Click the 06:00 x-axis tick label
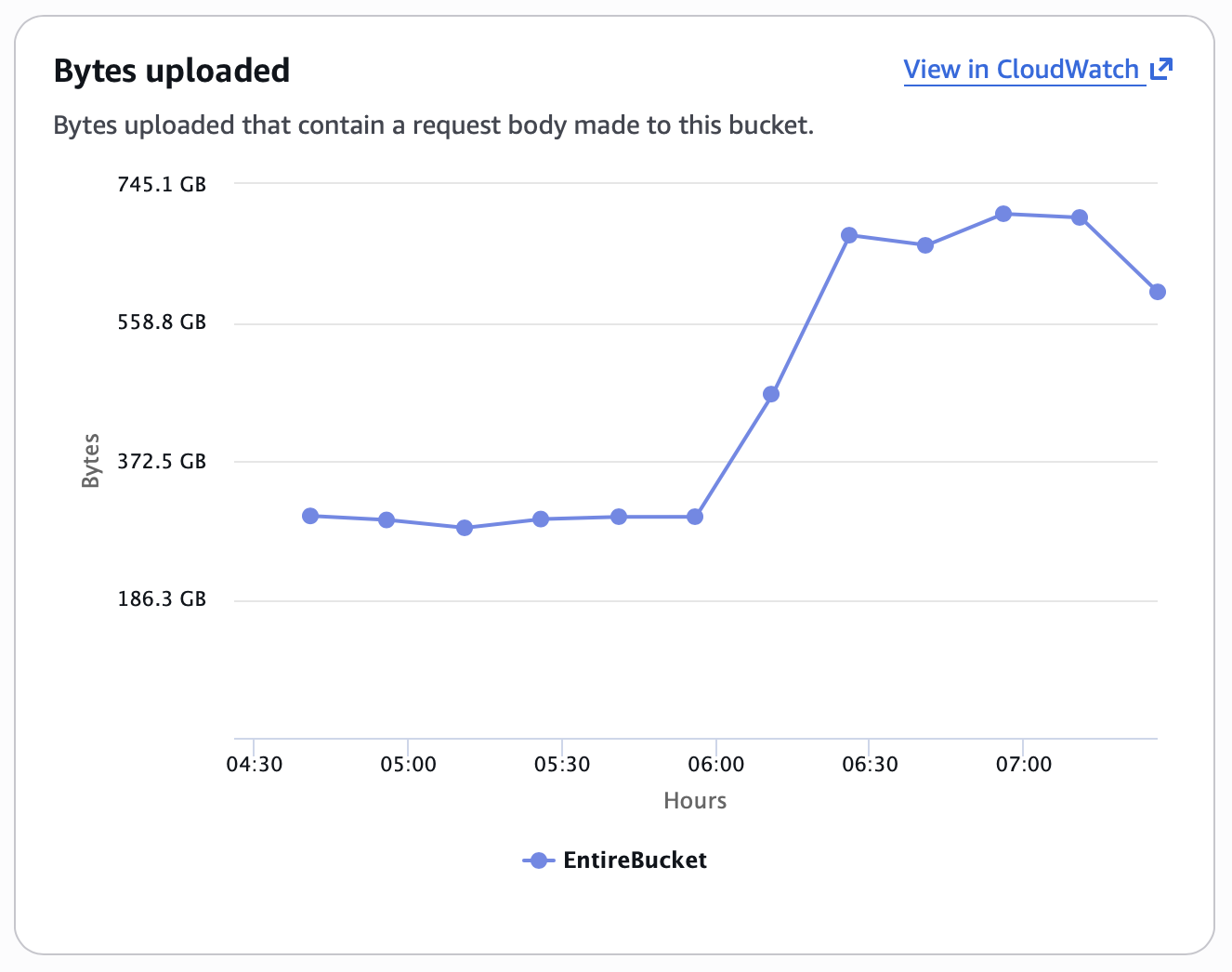The height and width of the screenshot is (972, 1232). (715, 765)
